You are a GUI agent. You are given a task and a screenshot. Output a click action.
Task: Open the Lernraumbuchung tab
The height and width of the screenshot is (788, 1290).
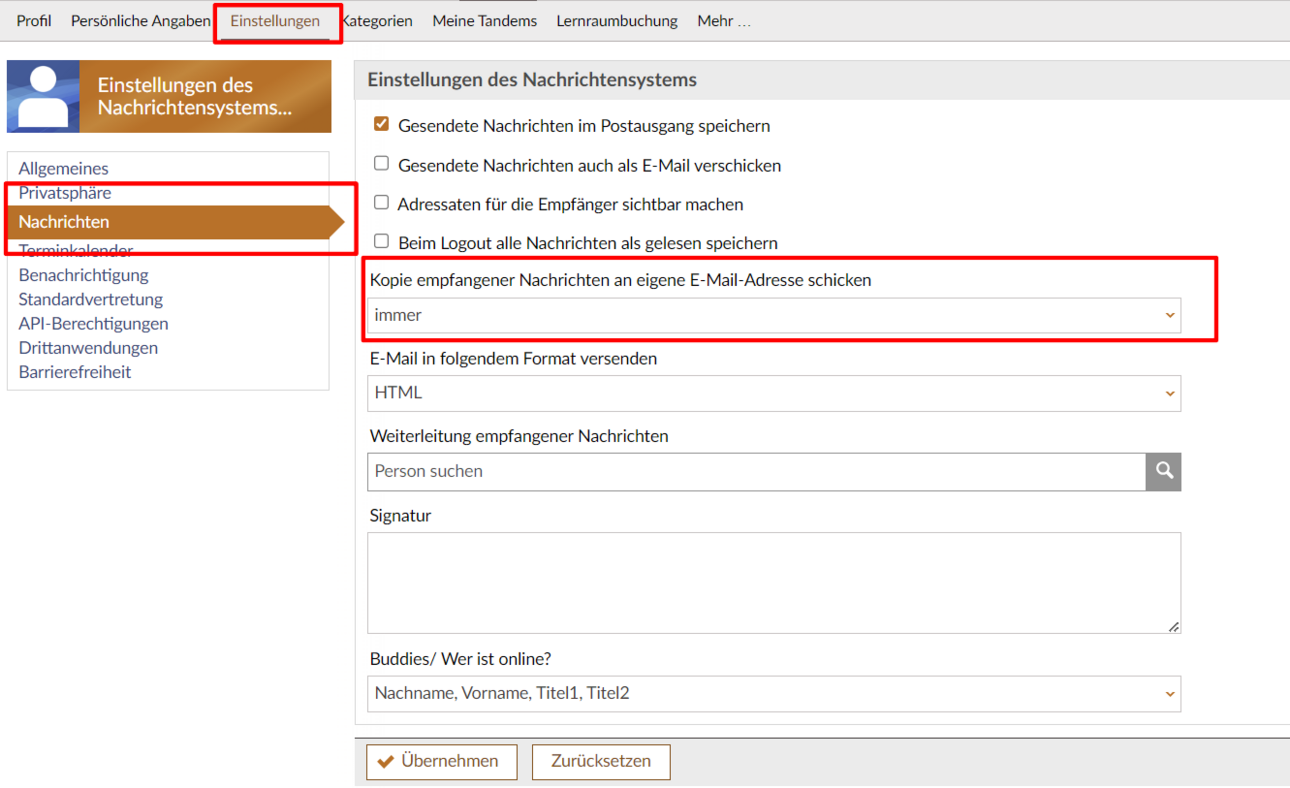(x=617, y=20)
